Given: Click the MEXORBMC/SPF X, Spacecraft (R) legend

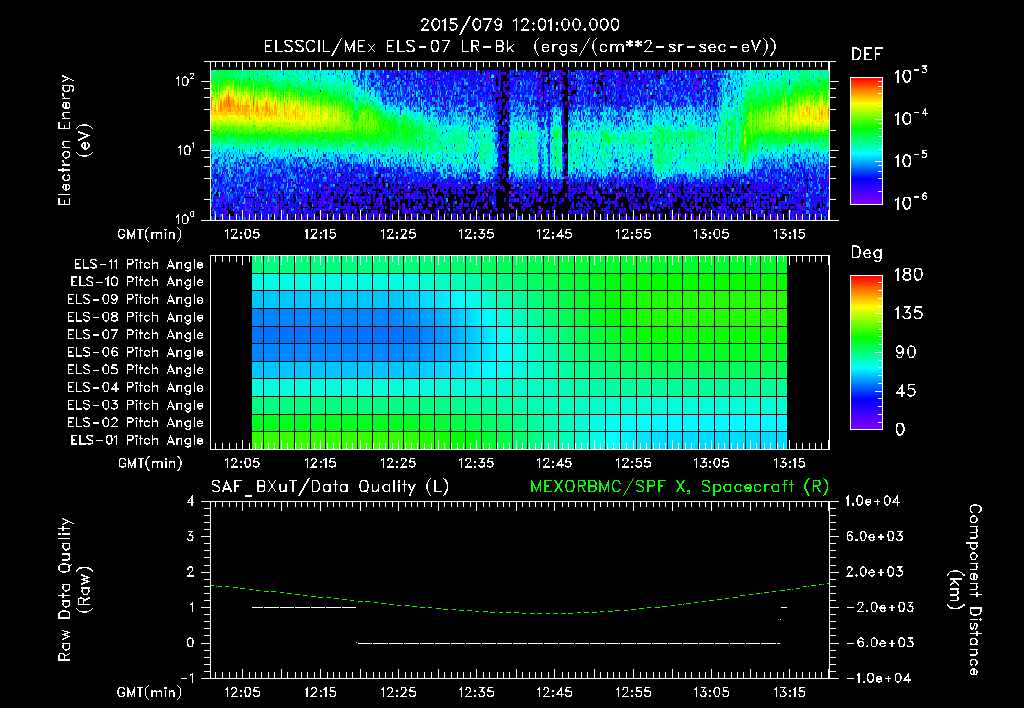Looking at the screenshot, I should [679, 487].
